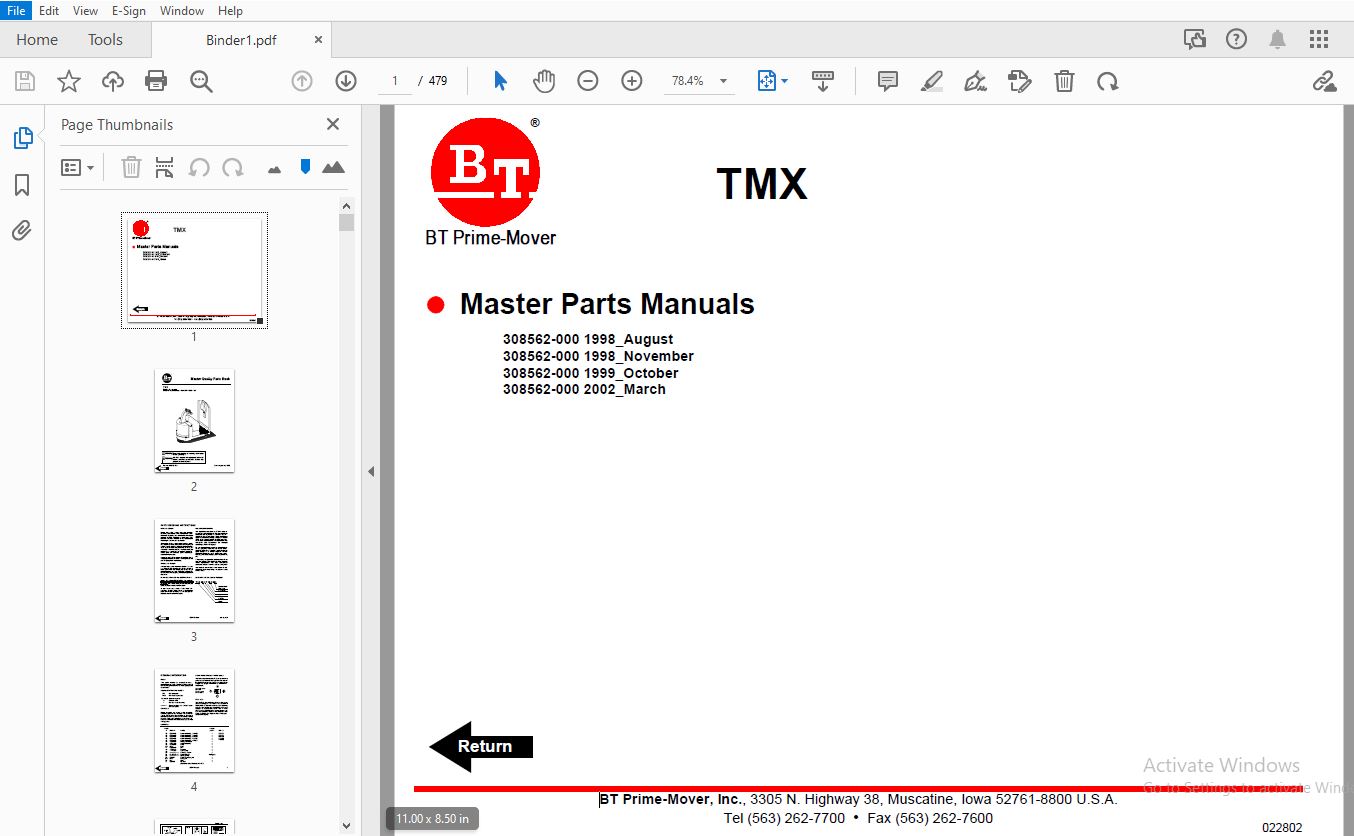
Task: Click the "308562-000 2002_March" line
Action: [584, 389]
